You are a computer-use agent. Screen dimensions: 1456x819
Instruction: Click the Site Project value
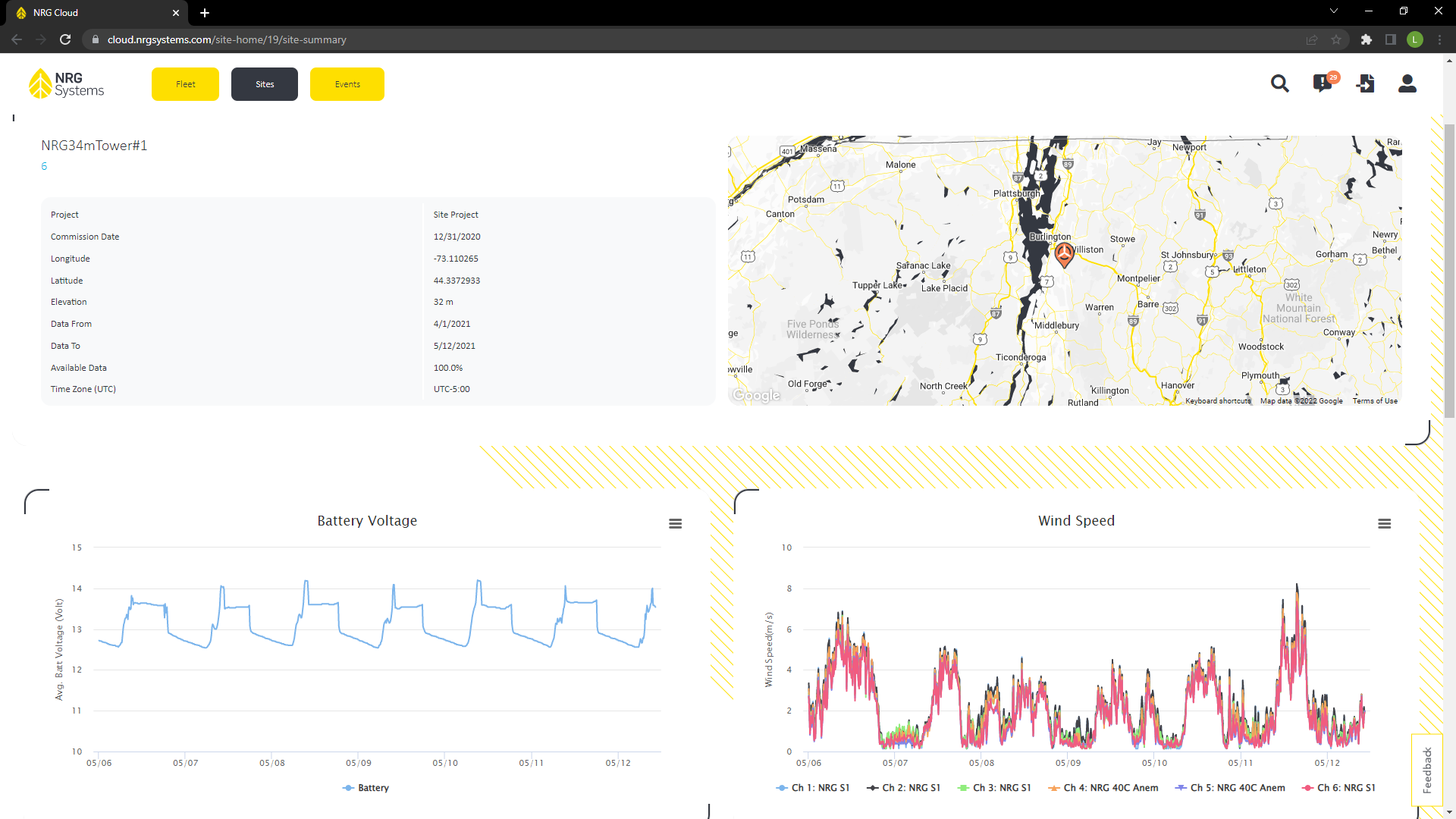[456, 215]
